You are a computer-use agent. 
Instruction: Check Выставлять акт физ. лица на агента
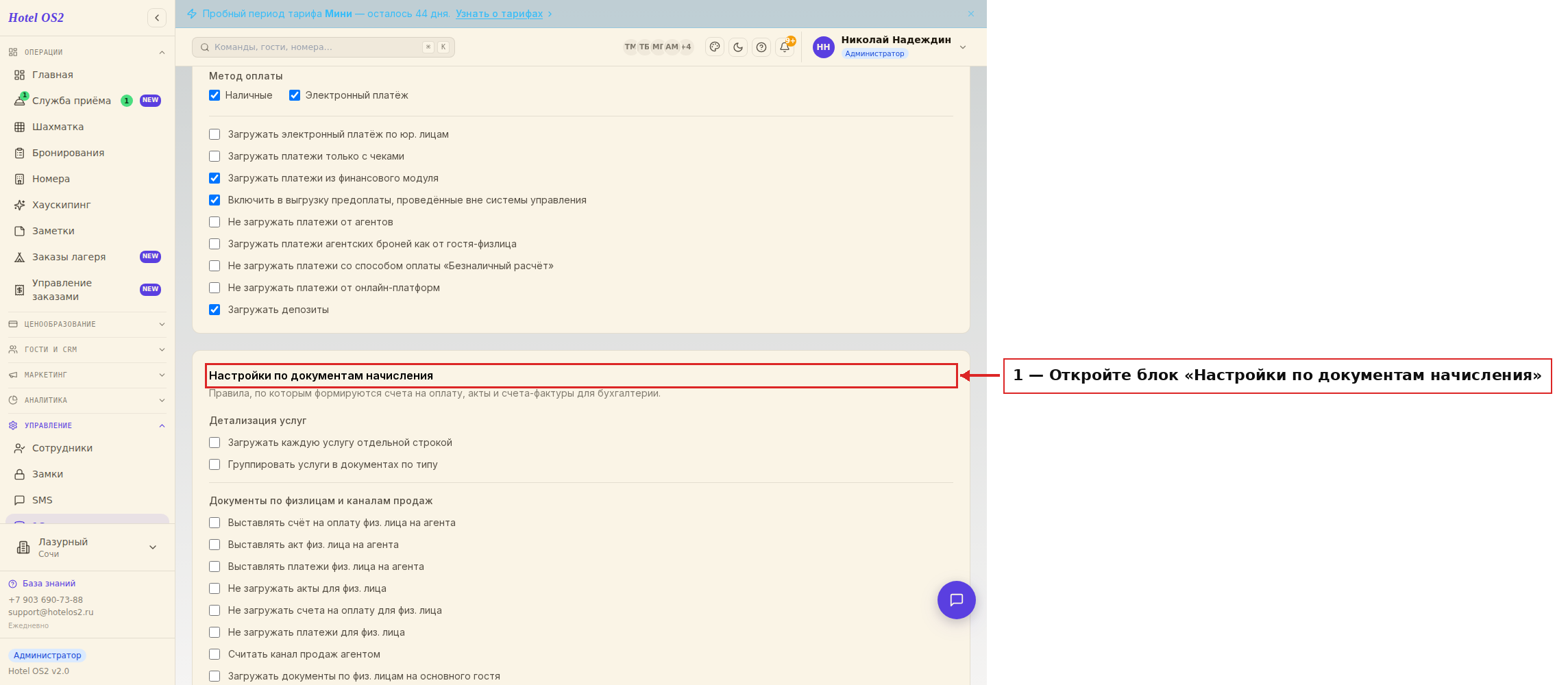tap(215, 545)
